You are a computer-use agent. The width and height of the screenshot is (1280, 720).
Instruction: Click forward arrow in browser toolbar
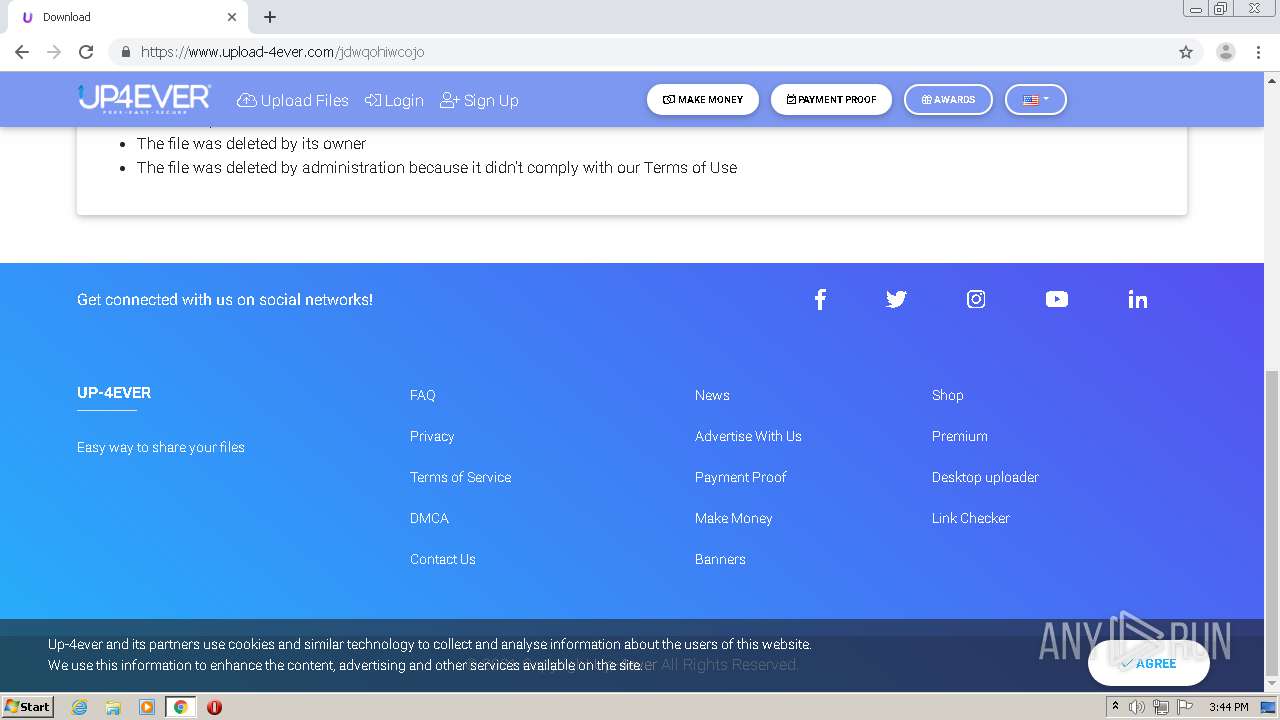[54, 52]
